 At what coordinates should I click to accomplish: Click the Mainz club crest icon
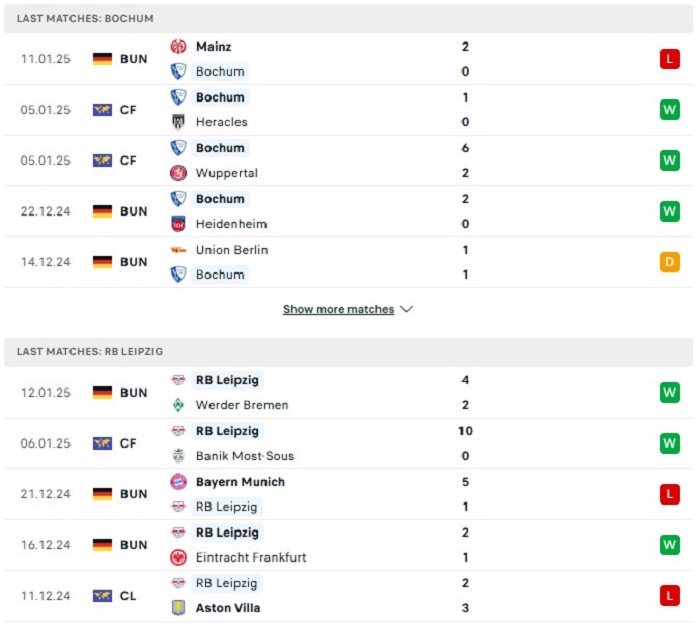[178, 46]
